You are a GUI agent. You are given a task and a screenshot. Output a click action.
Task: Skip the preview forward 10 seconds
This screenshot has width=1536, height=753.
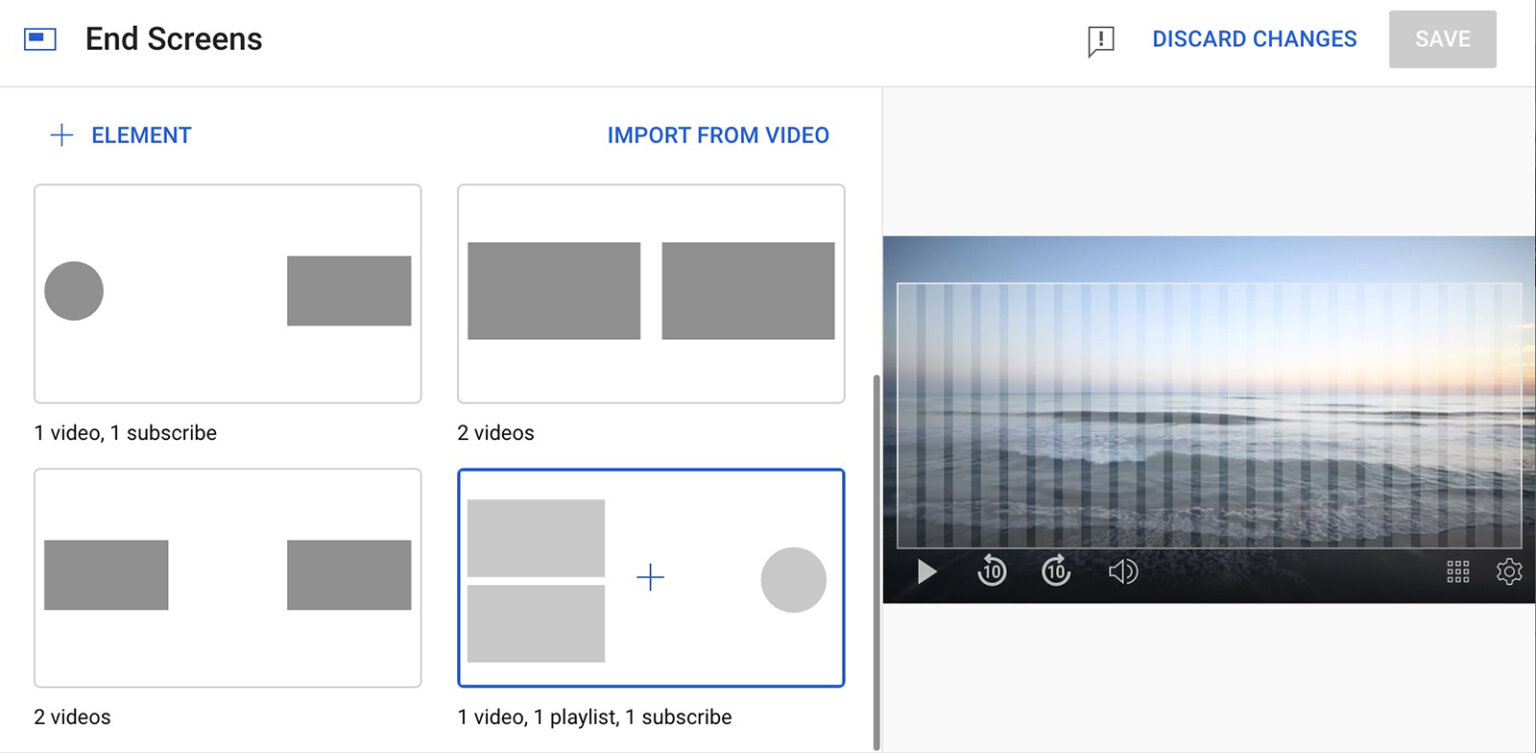(1055, 571)
